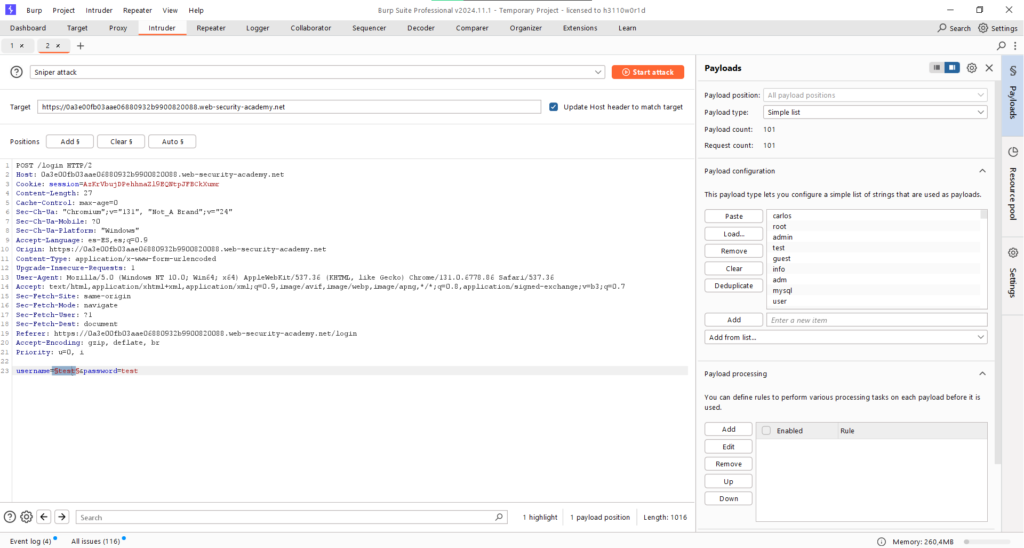Click Down in payload processing rules

click(728, 498)
